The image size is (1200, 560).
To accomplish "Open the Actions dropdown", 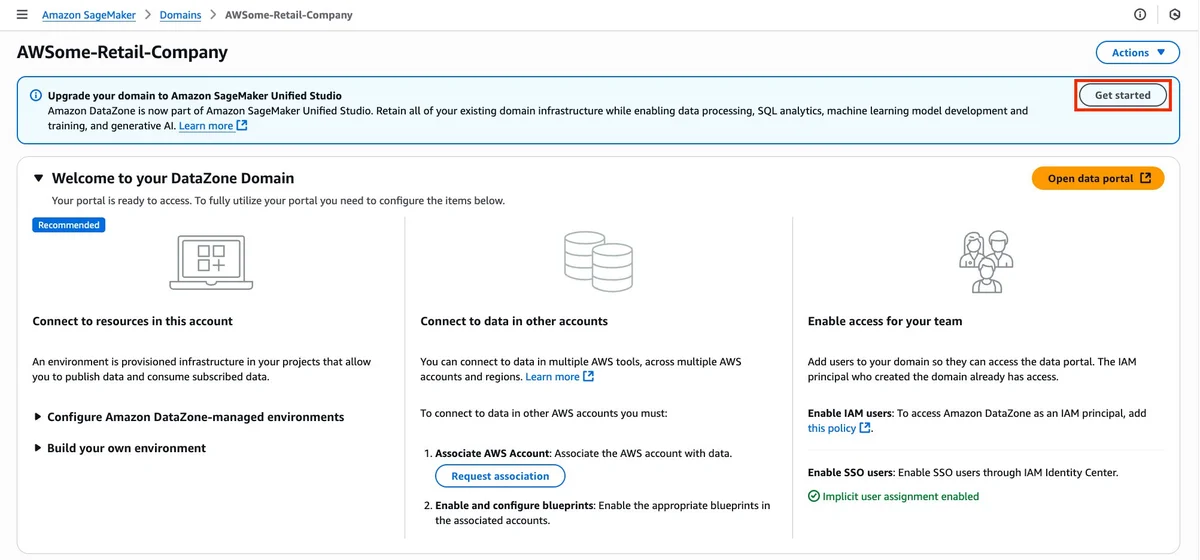I will pyautogui.click(x=1138, y=53).
